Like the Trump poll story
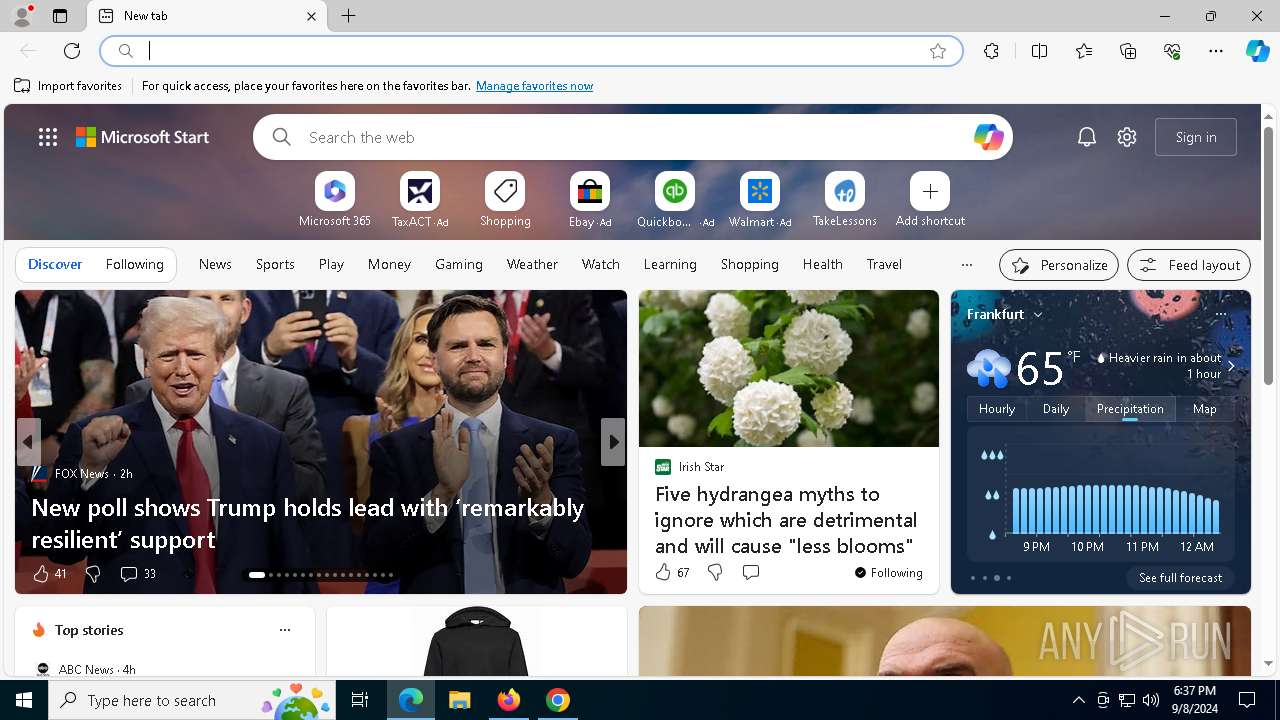 coord(49,573)
